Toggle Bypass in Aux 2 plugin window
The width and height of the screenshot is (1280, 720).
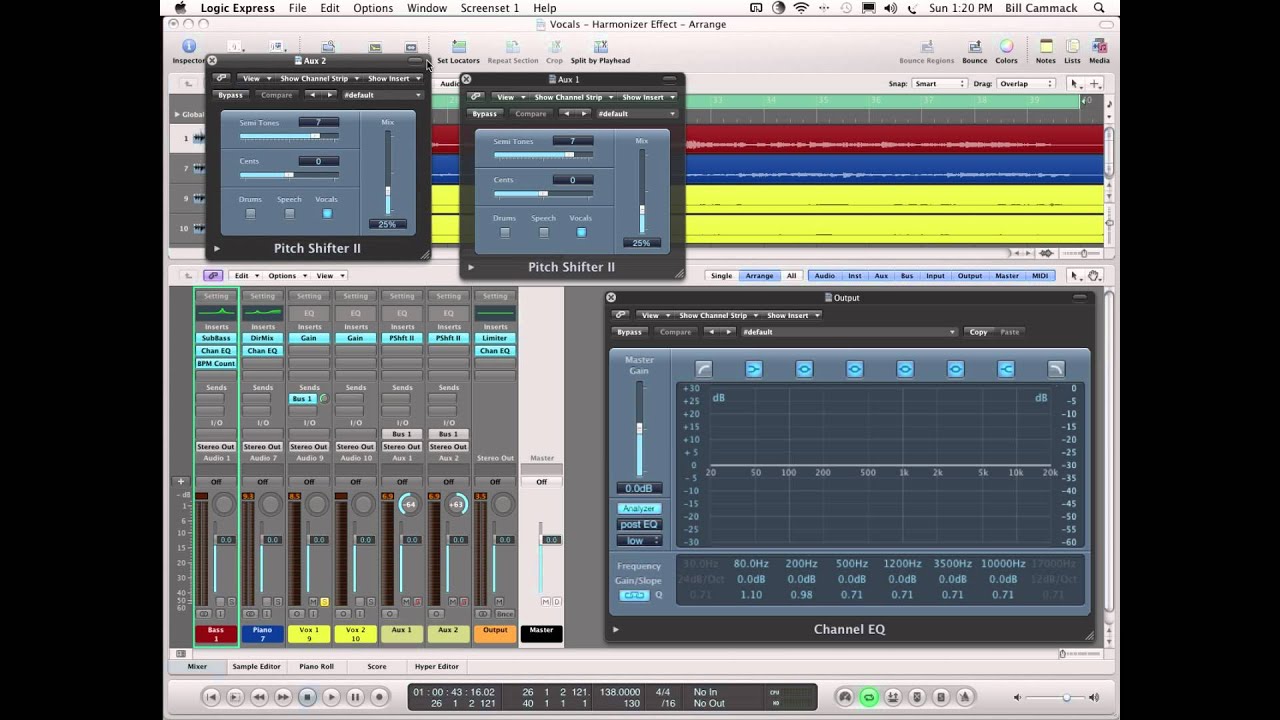(230, 95)
